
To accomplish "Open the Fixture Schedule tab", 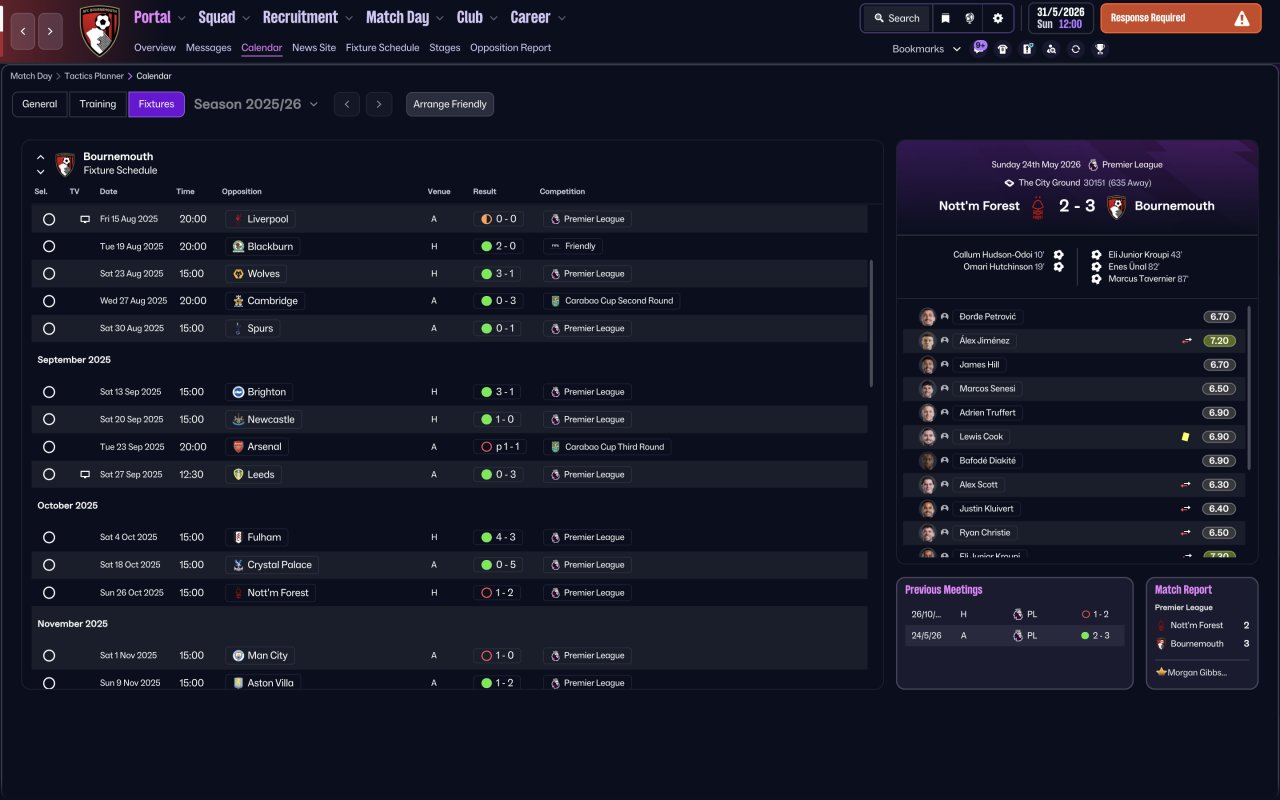I will (382, 48).
